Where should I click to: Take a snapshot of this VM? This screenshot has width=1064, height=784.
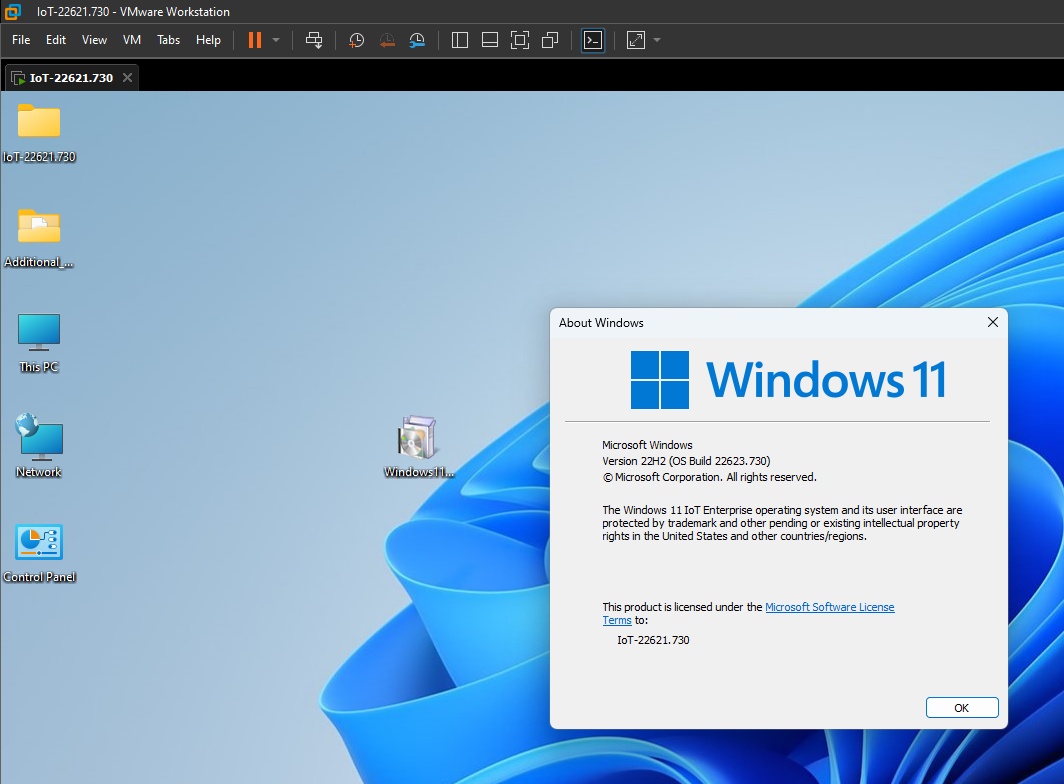[x=356, y=40]
